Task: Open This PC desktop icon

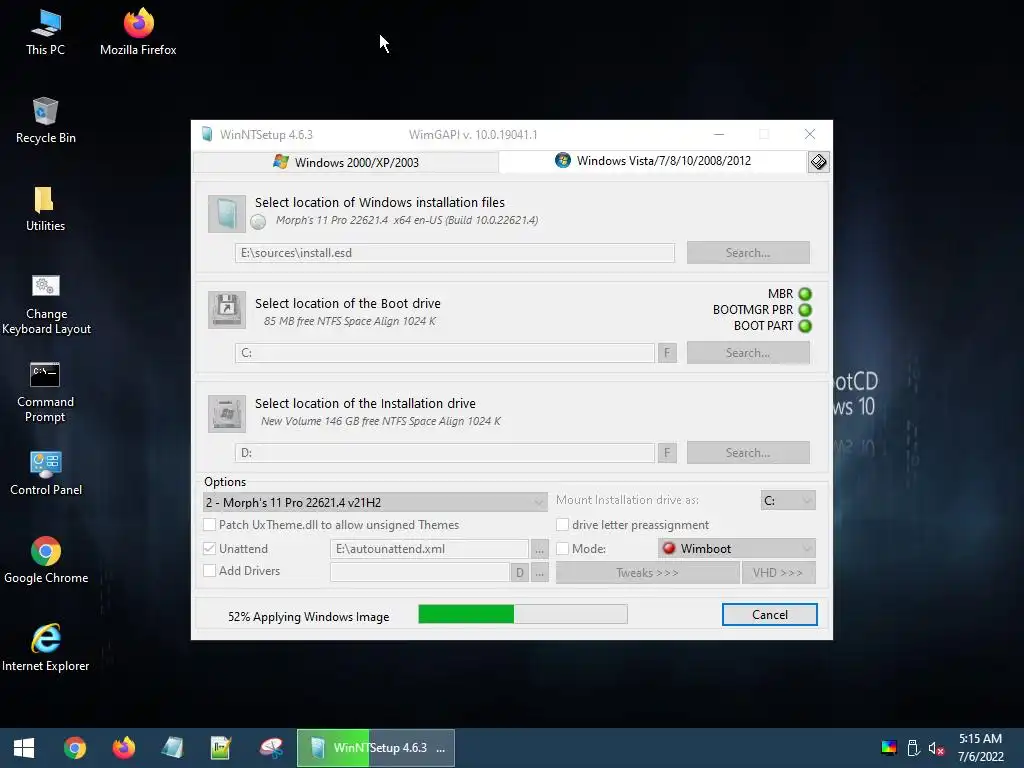Action: (x=45, y=33)
